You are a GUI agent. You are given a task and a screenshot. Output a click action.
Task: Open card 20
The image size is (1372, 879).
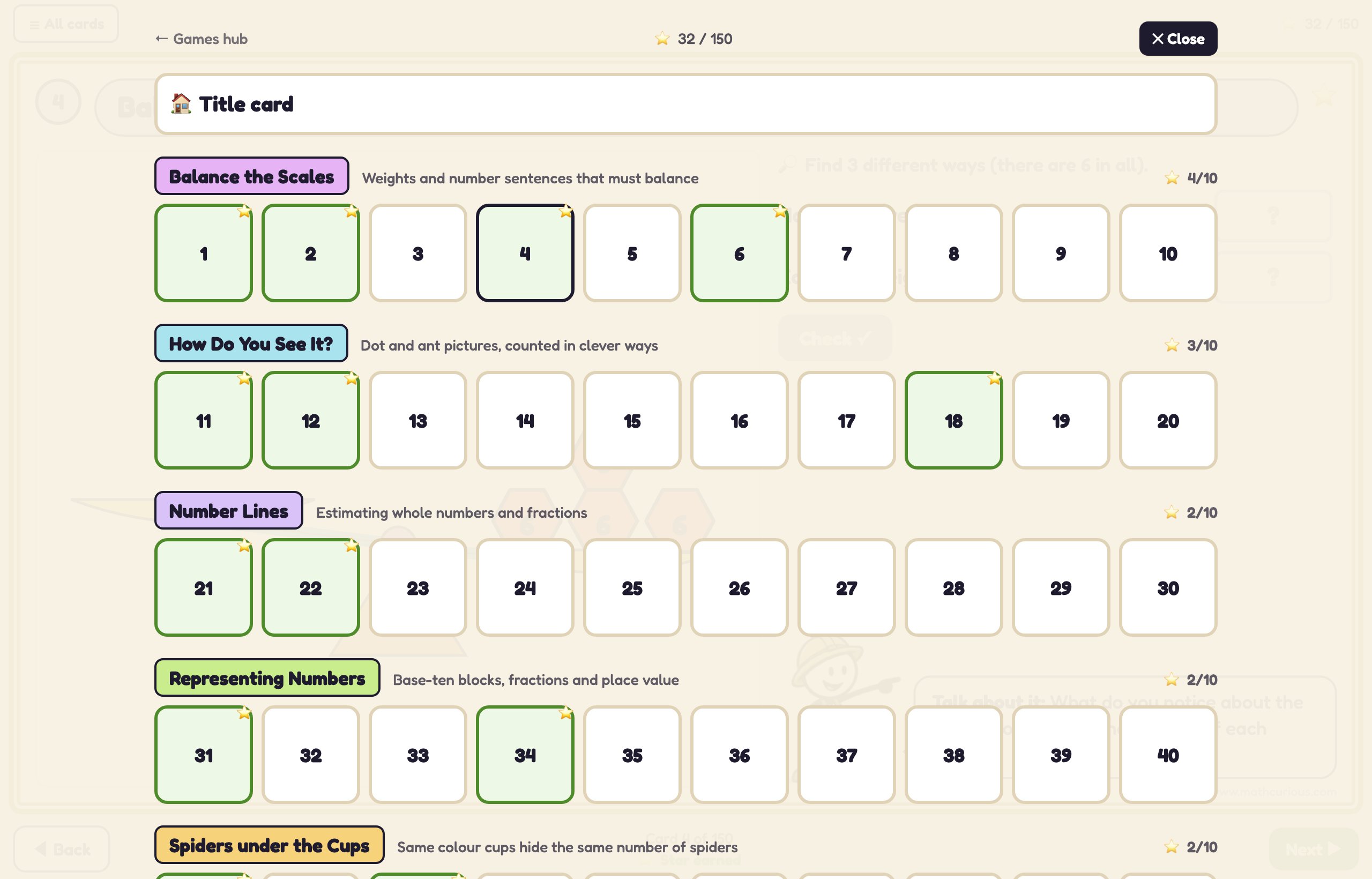(x=1168, y=420)
